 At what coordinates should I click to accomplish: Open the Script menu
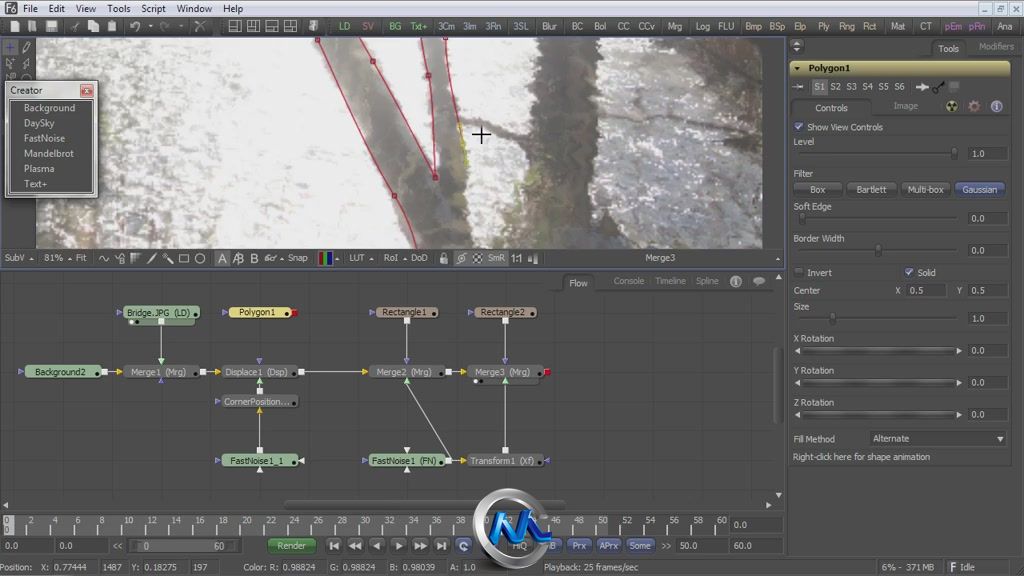tap(153, 8)
